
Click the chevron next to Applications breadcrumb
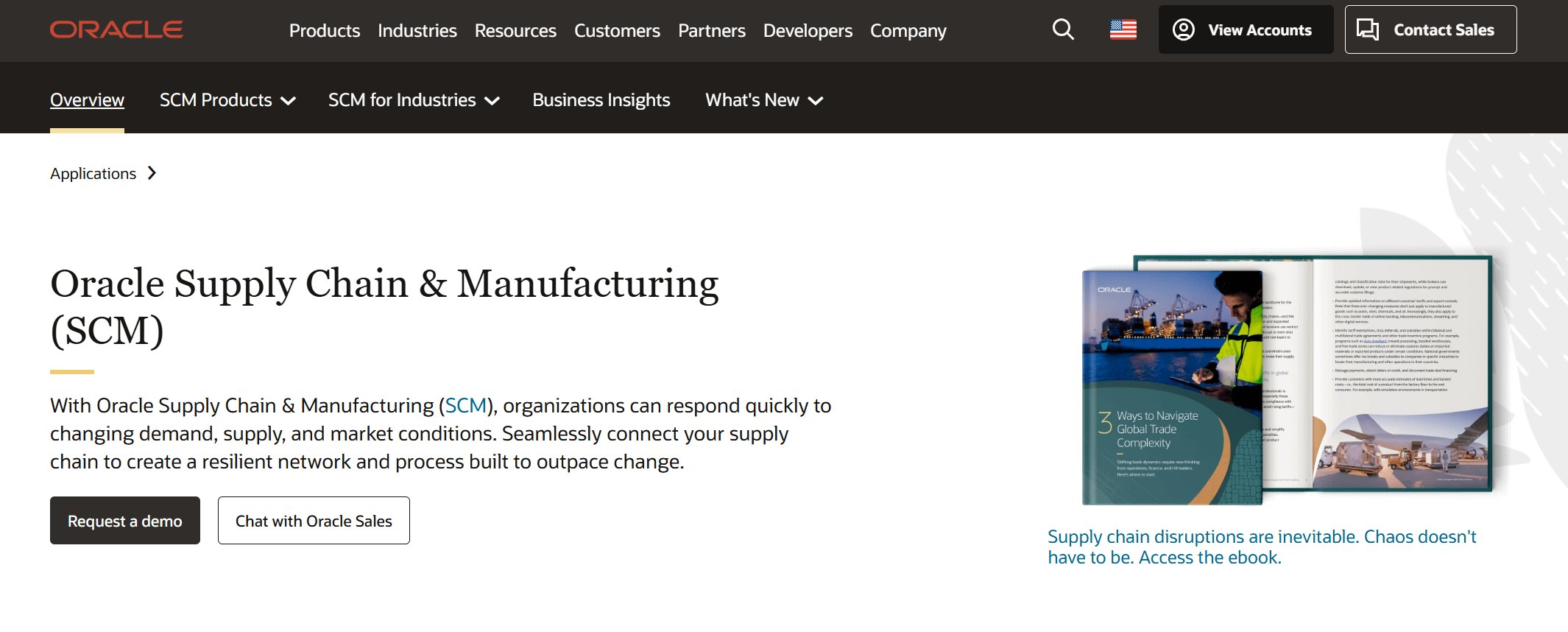coord(152,173)
